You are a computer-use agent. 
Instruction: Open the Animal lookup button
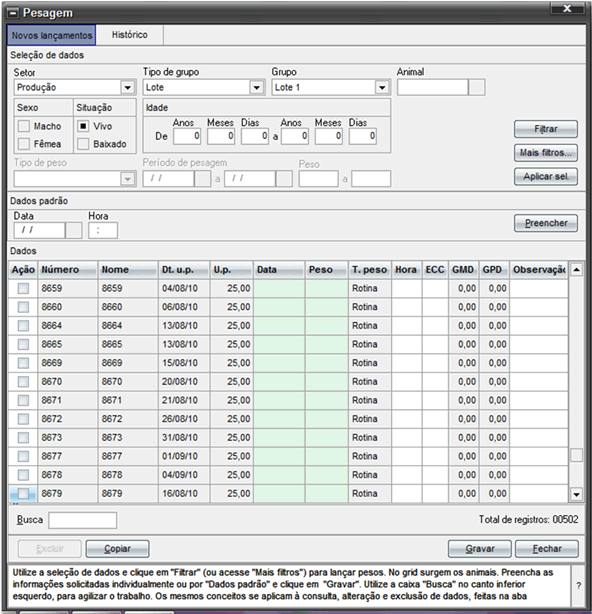476,87
